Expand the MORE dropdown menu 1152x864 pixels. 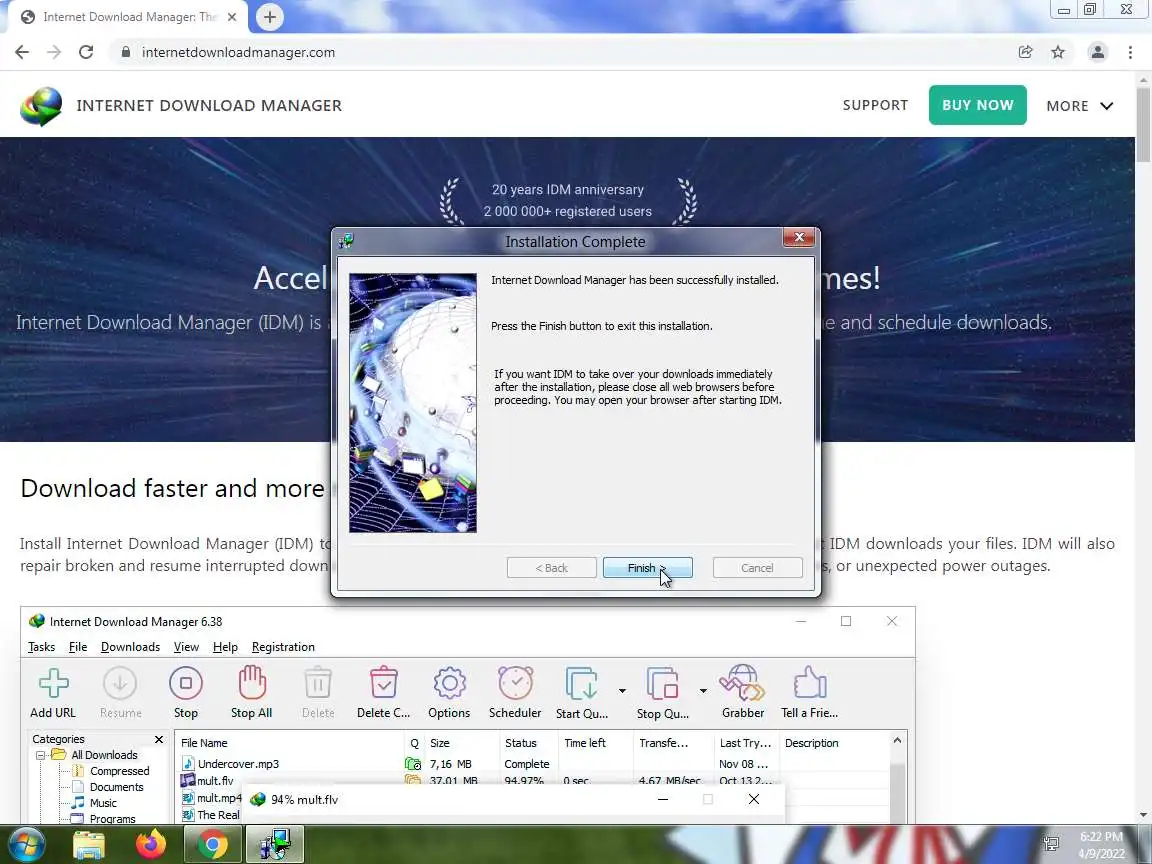1079,106
